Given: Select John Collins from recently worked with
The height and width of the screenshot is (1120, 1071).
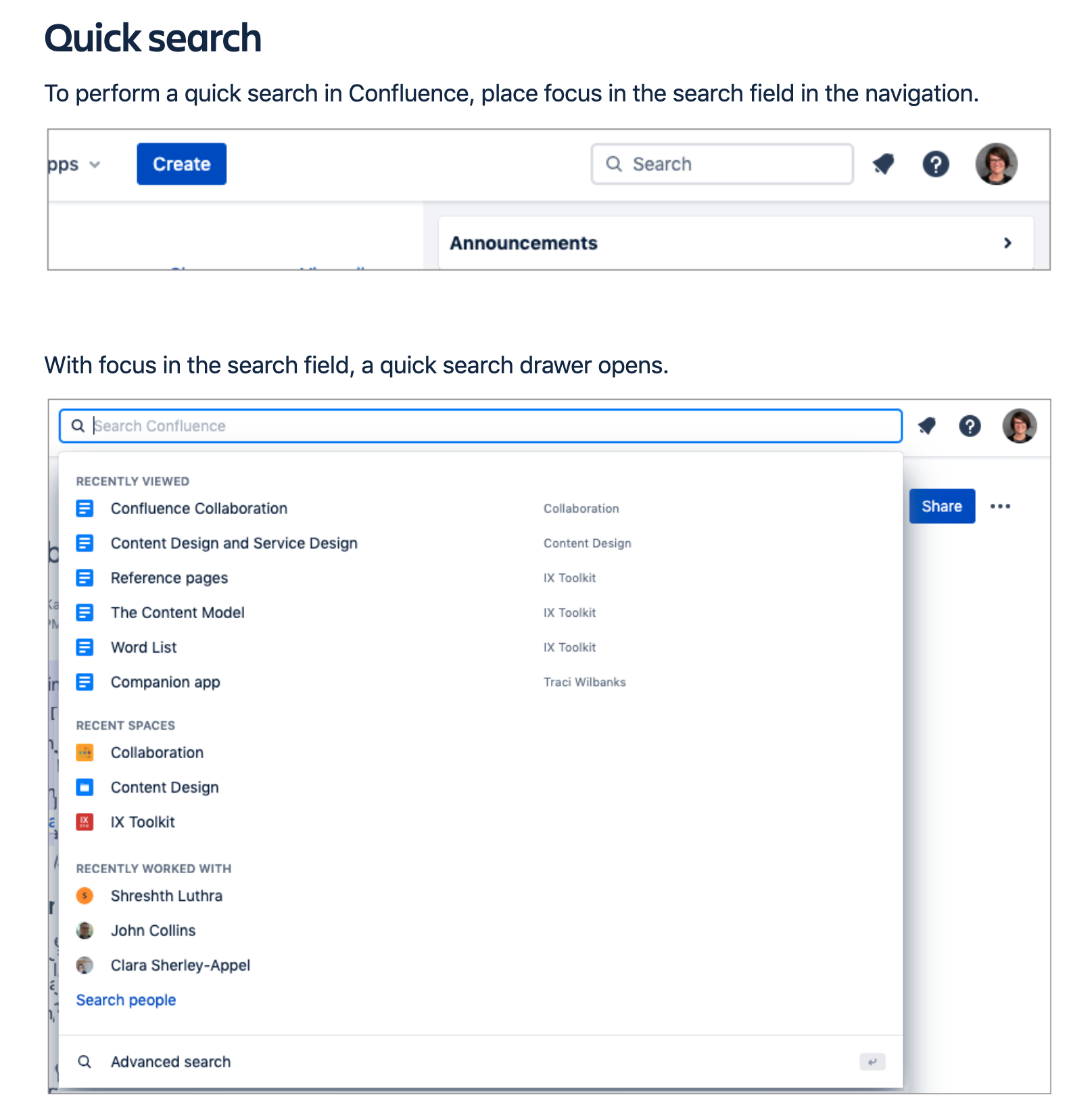Looking at the screenshot, I should 153,930.
